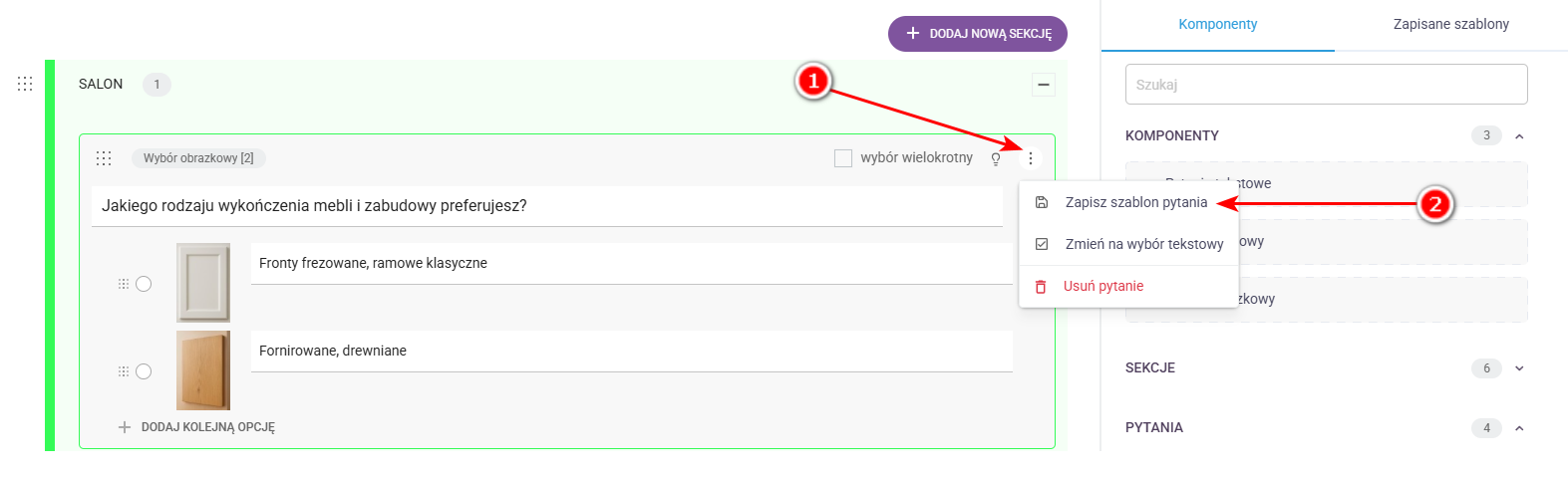Expand the SEKCJE list chevron
This screenshot has width=1568, height=478.
[1519, 368]
